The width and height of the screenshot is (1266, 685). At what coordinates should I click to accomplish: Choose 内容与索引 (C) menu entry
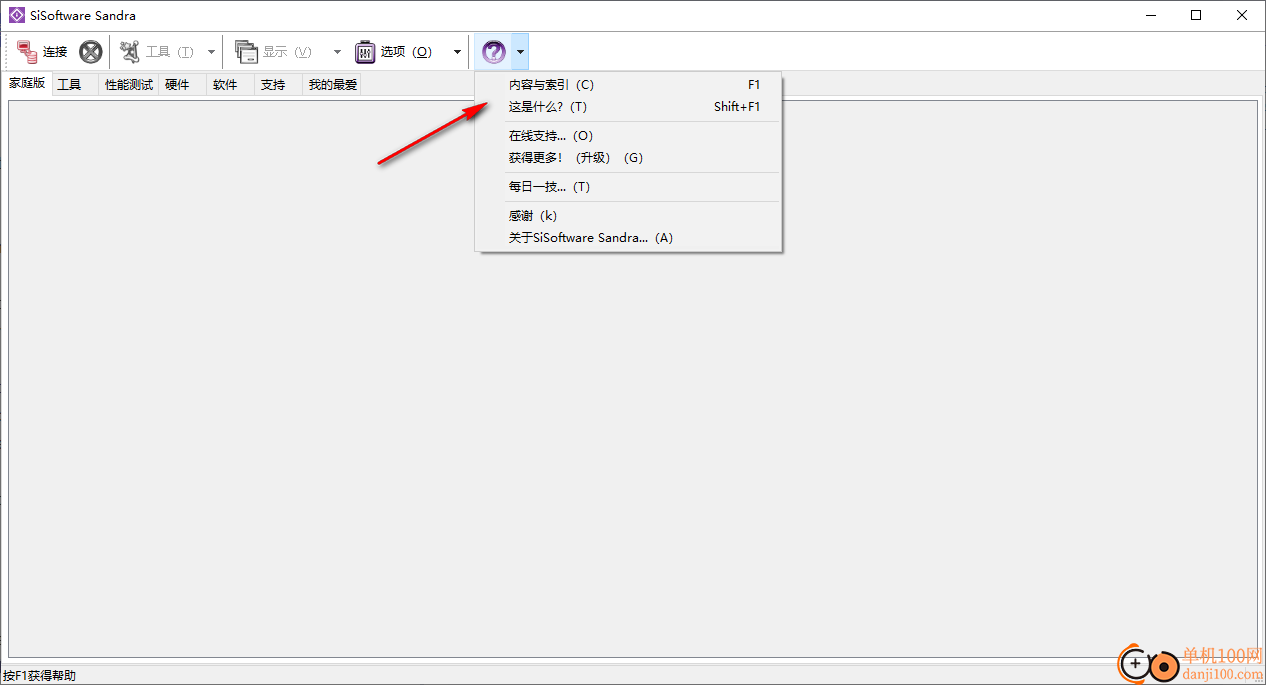[629, 85]
